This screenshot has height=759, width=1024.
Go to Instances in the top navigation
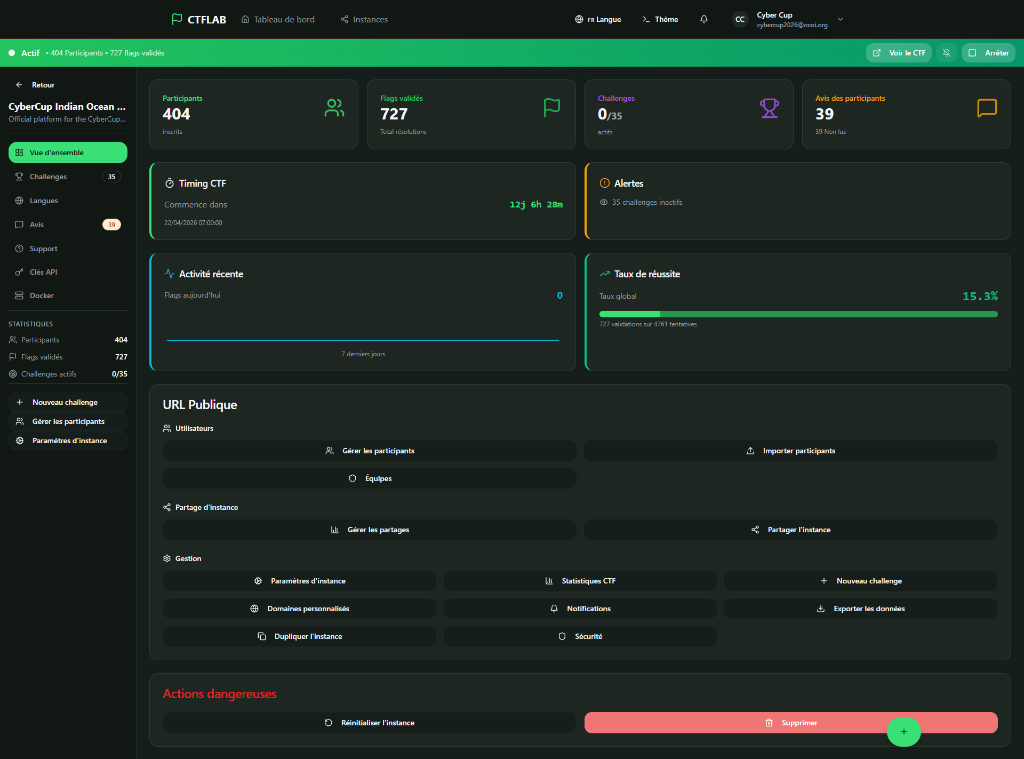364,20
